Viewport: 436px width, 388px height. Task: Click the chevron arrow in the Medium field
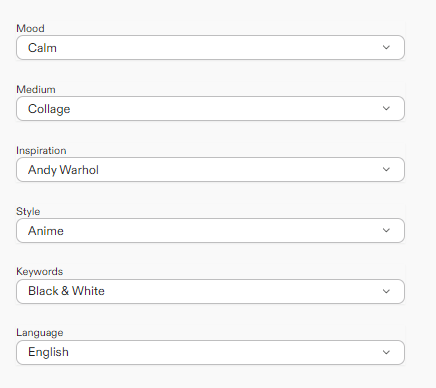coord(386,108)
